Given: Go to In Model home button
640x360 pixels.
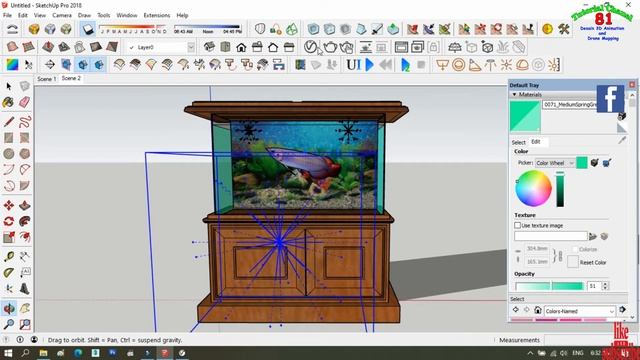Looking at the screenshot, I should (538, 310).
